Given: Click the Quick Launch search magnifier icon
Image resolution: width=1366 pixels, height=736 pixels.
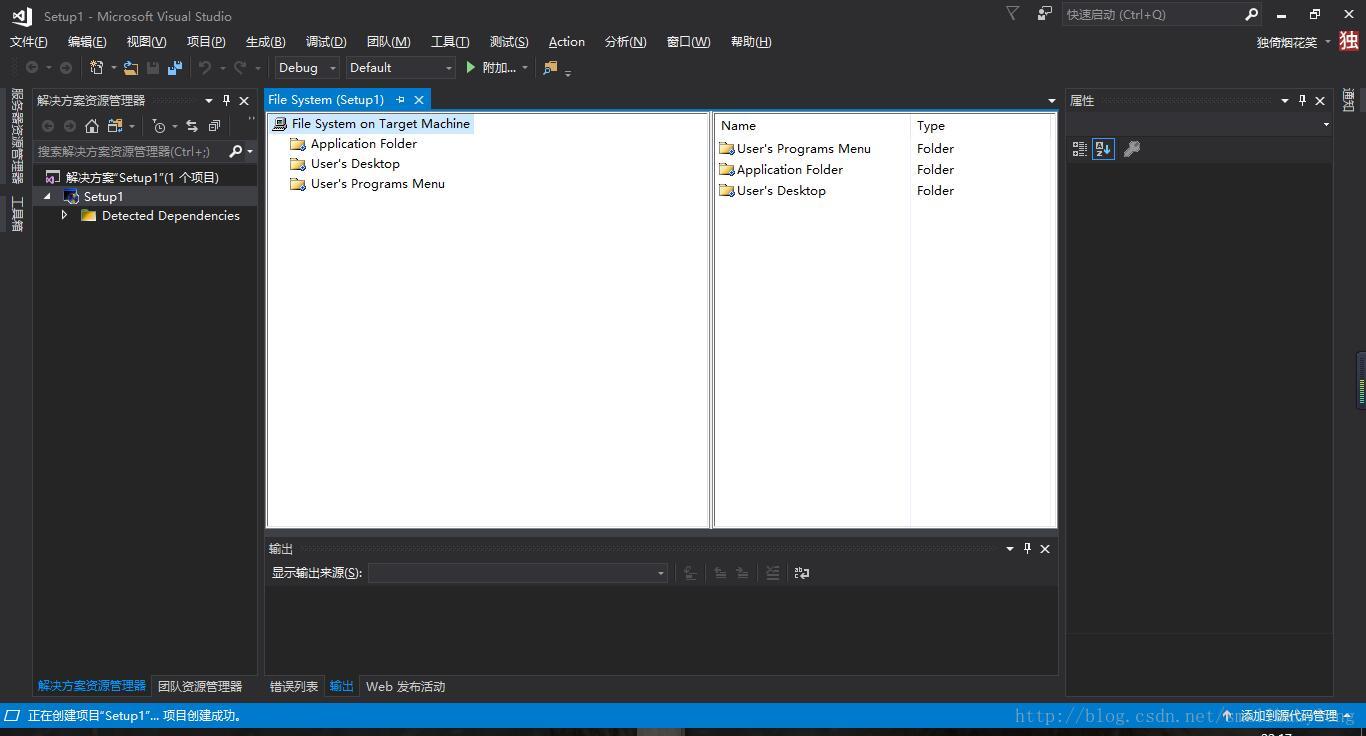Looking at the screenshot, I should pos(1251,14).
